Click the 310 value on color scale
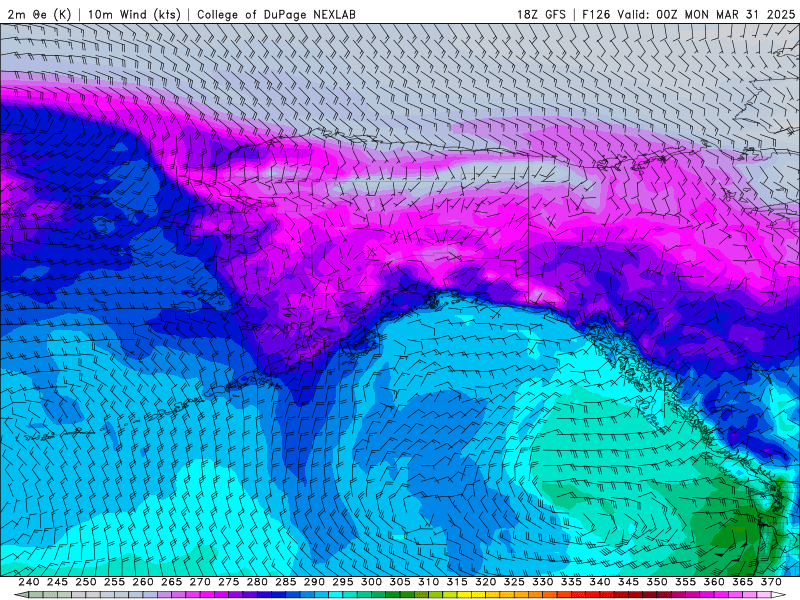800x600 pixels. pyautogui.click(x=429, y=582)
